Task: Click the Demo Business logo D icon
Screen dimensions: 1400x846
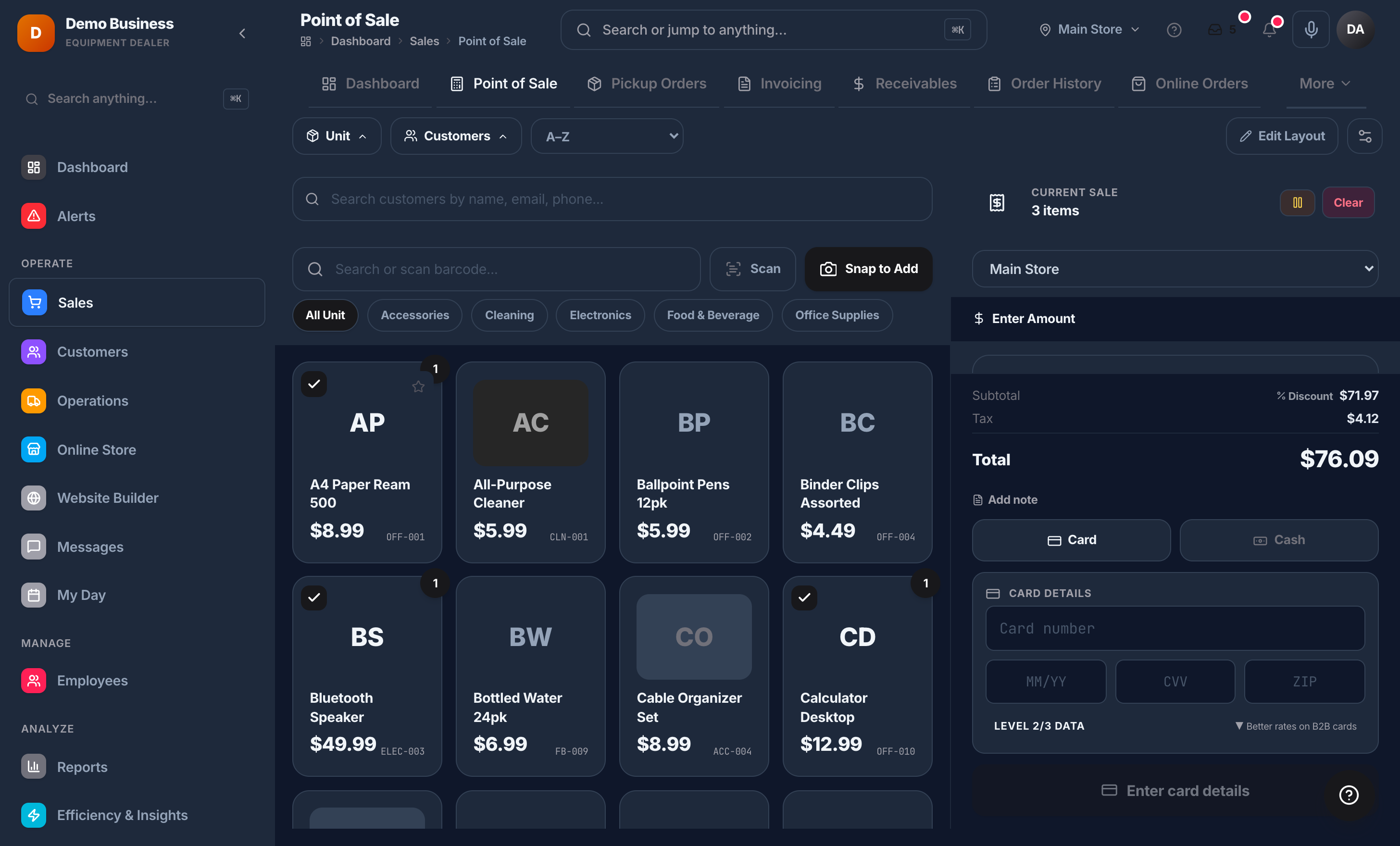Action: click(36, 33)
